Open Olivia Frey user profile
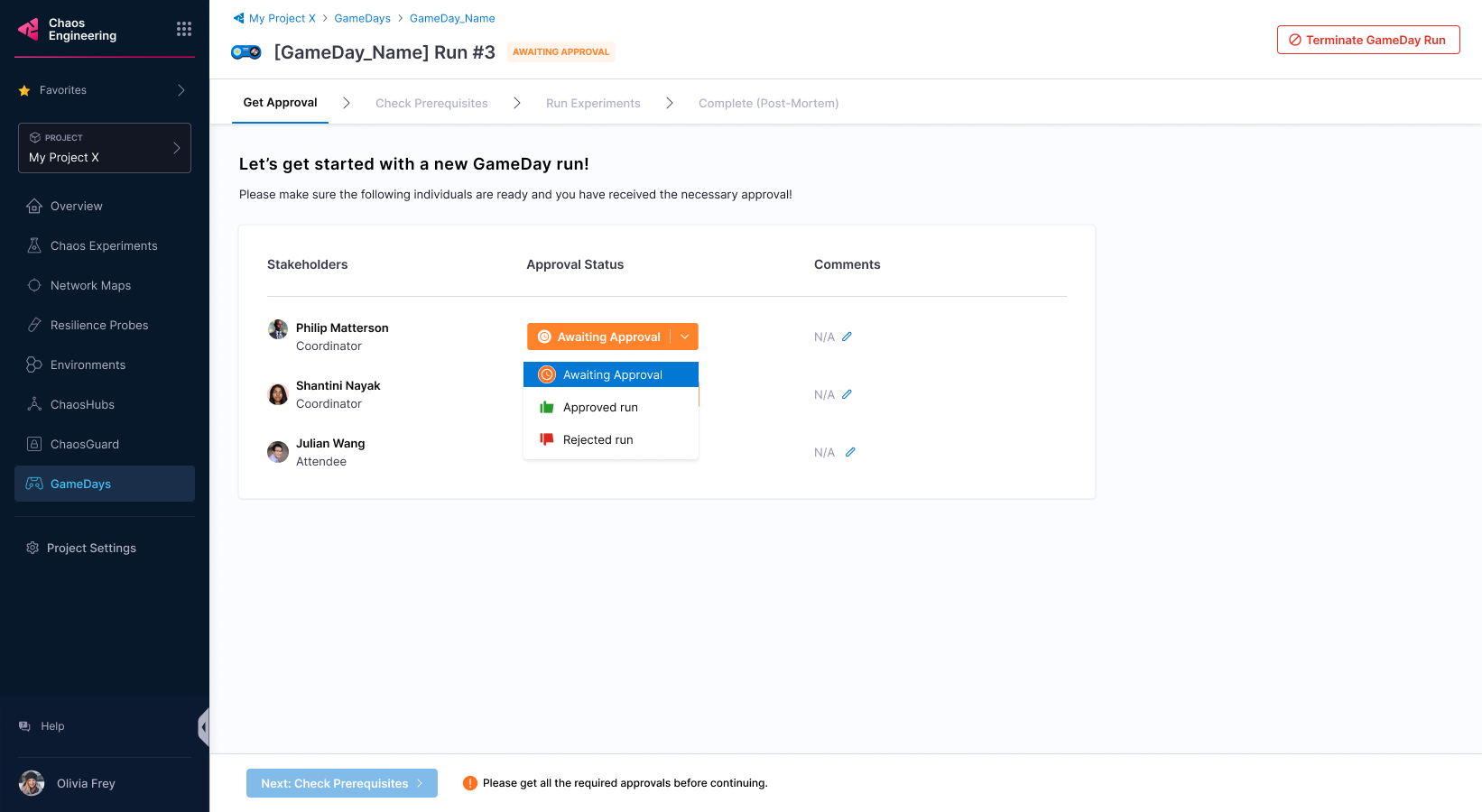 tap(86, 783)
